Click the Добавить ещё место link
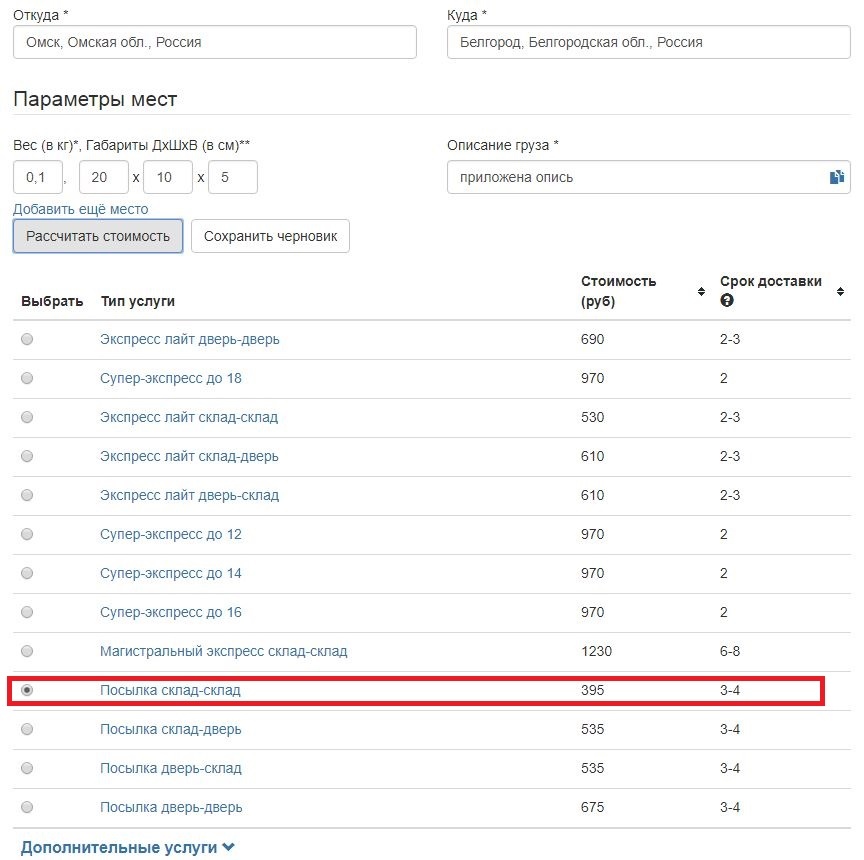The width and height of the screenshot is (864, 860). point(80,209)
